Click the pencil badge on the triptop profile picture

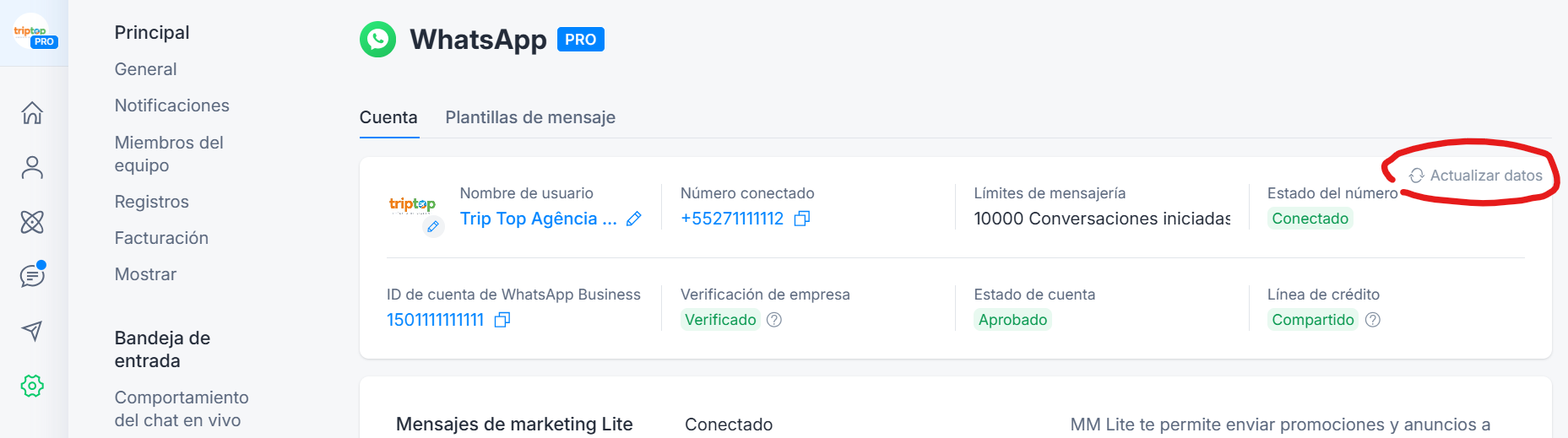(433, 226)
